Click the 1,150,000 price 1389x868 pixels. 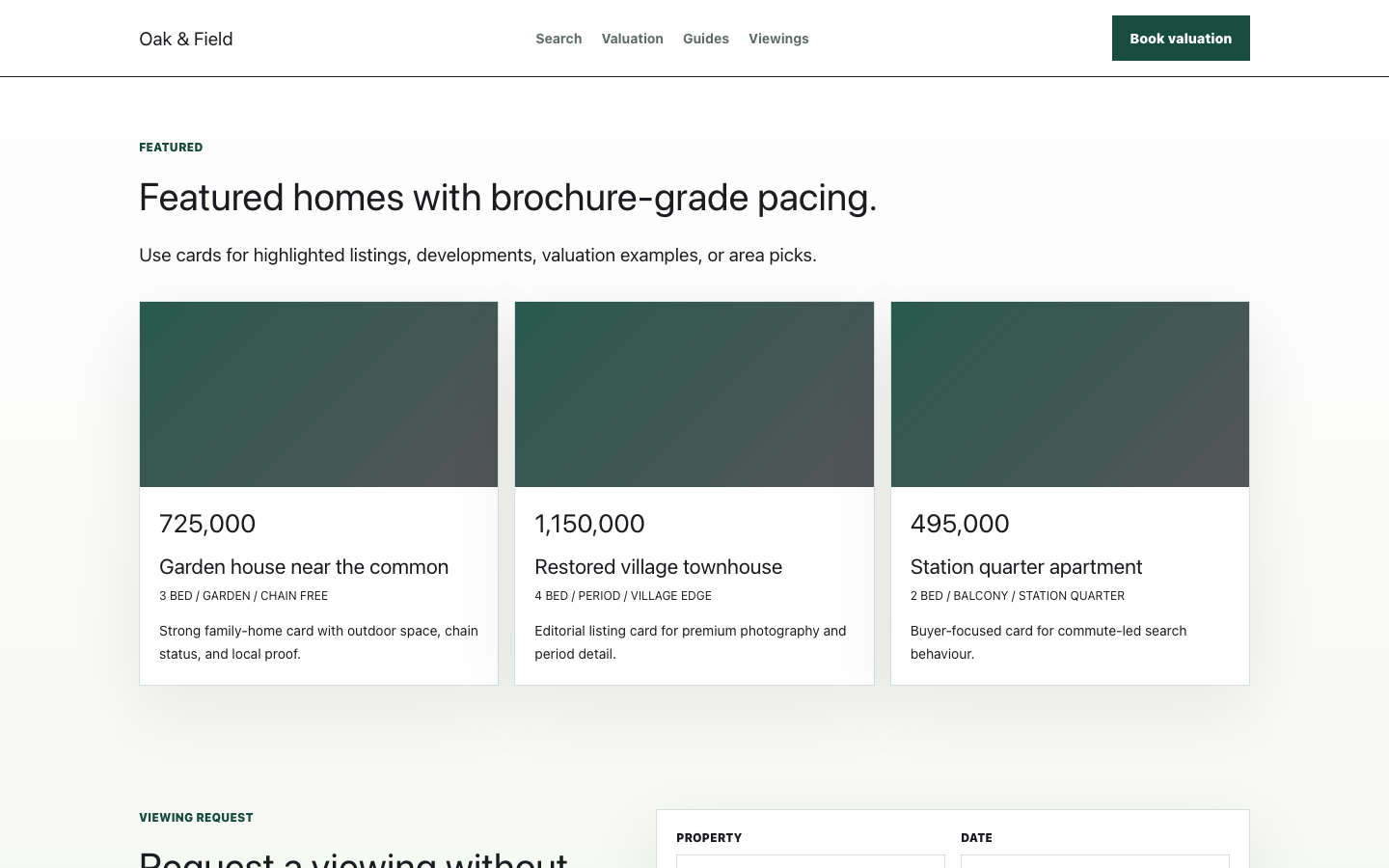589,524
